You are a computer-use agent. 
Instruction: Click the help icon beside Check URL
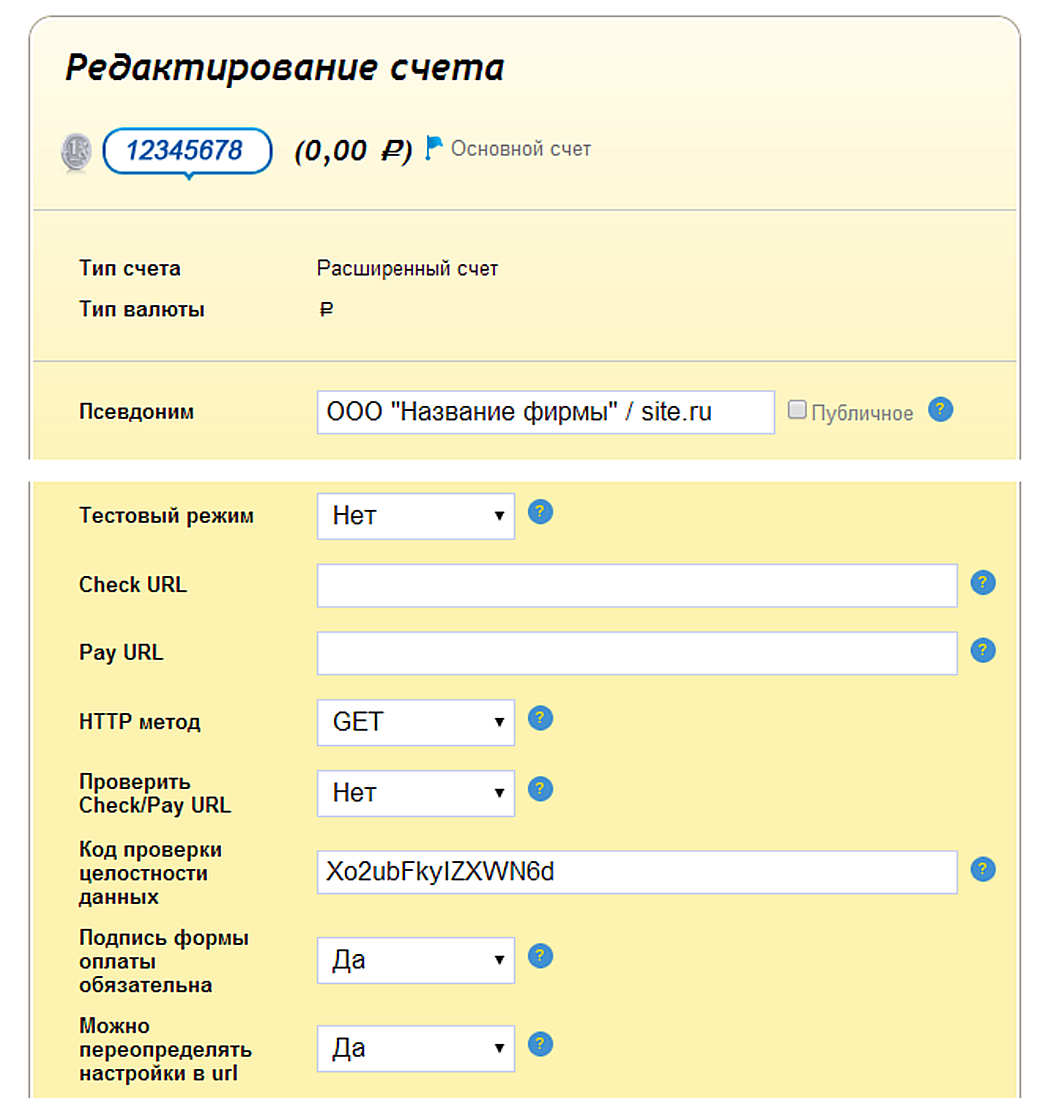983,583
